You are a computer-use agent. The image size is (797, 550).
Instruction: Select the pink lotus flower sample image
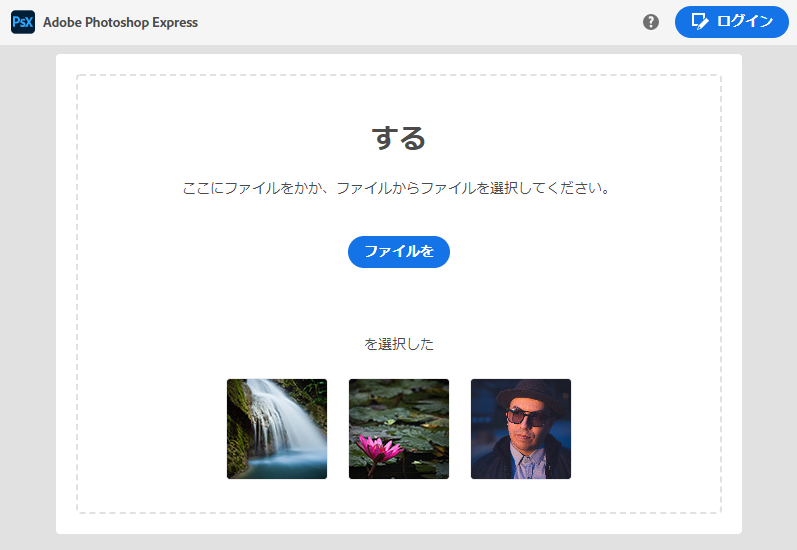(399, 429)
